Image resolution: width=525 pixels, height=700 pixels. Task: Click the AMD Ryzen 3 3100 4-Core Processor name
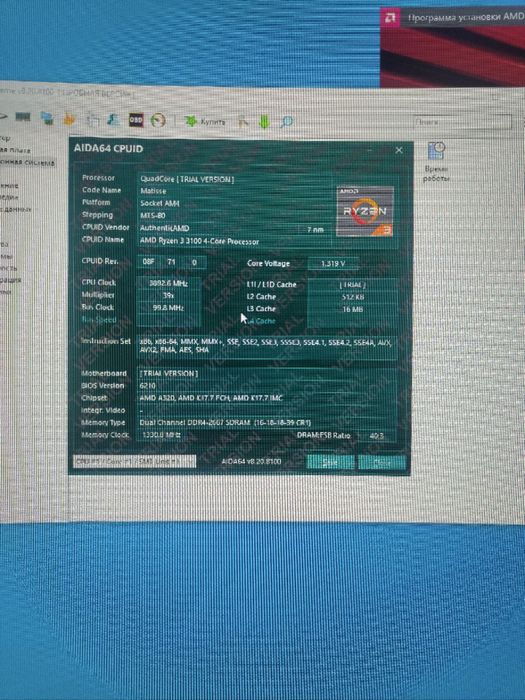[200, 241]
